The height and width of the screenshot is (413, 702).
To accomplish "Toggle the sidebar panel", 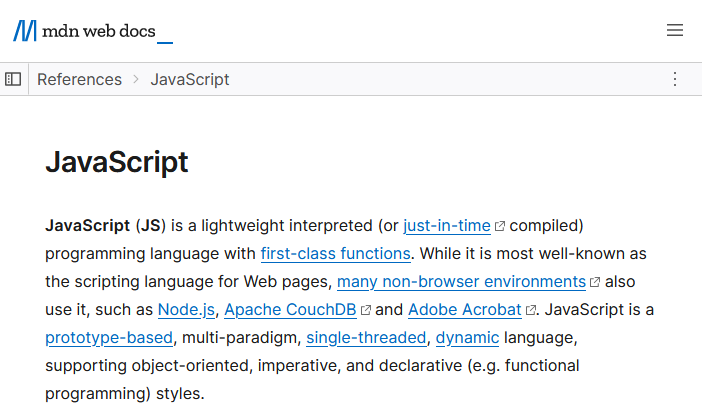I will click(x=13, y=79).
